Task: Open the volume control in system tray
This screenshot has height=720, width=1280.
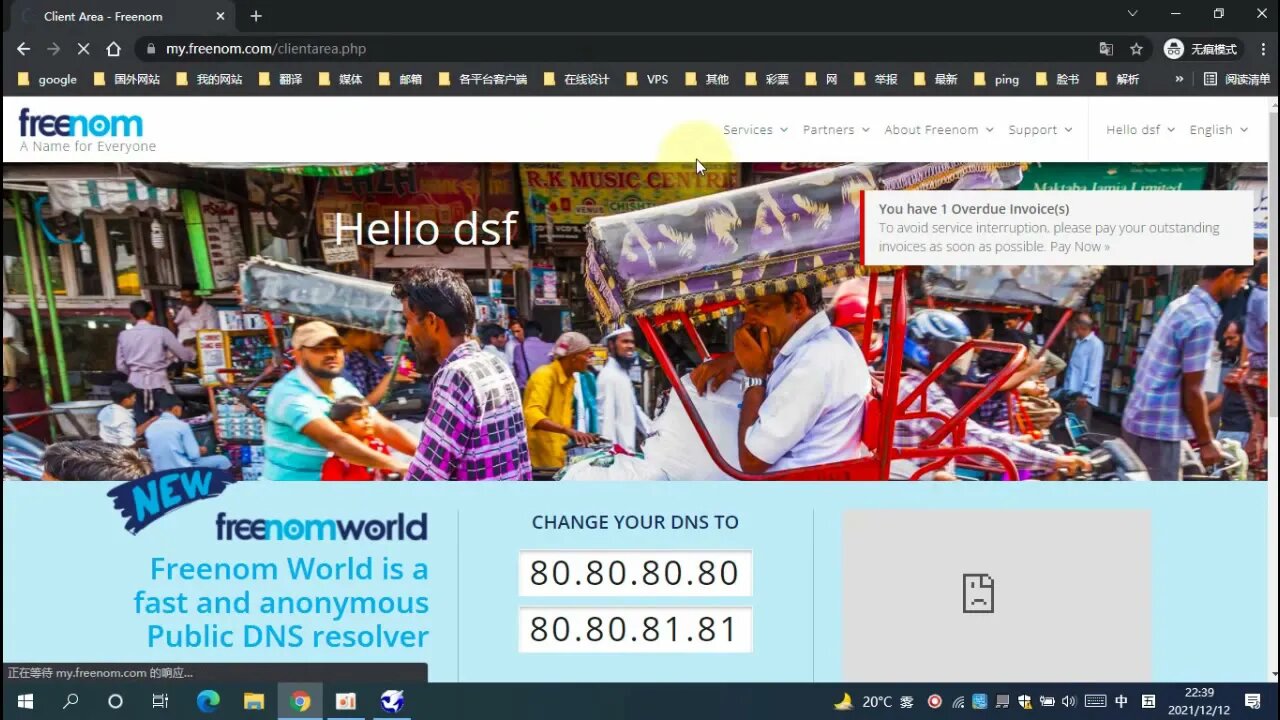Action: [1068, 702]
